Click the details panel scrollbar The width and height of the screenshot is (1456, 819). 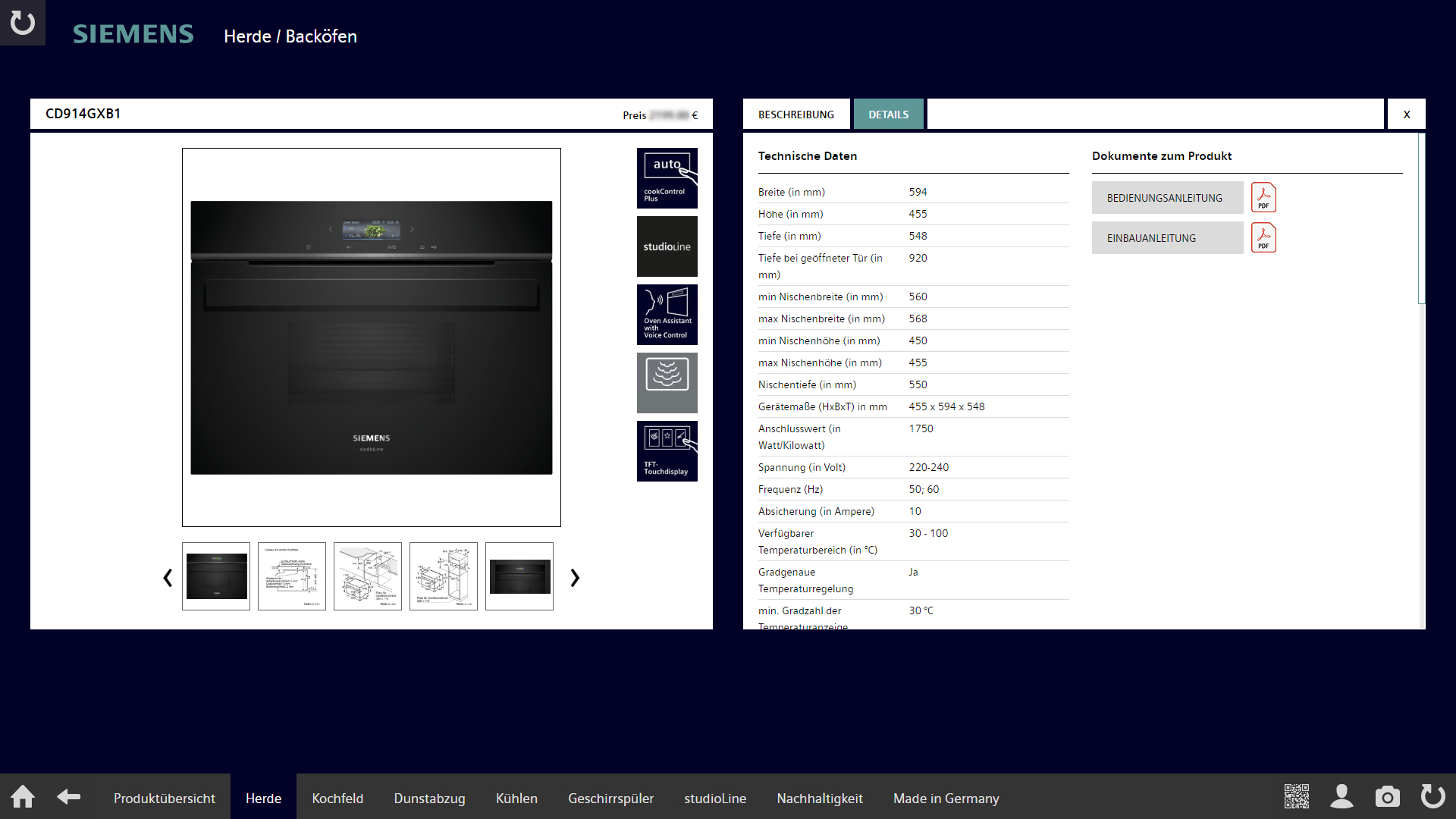click(1421, 220)
